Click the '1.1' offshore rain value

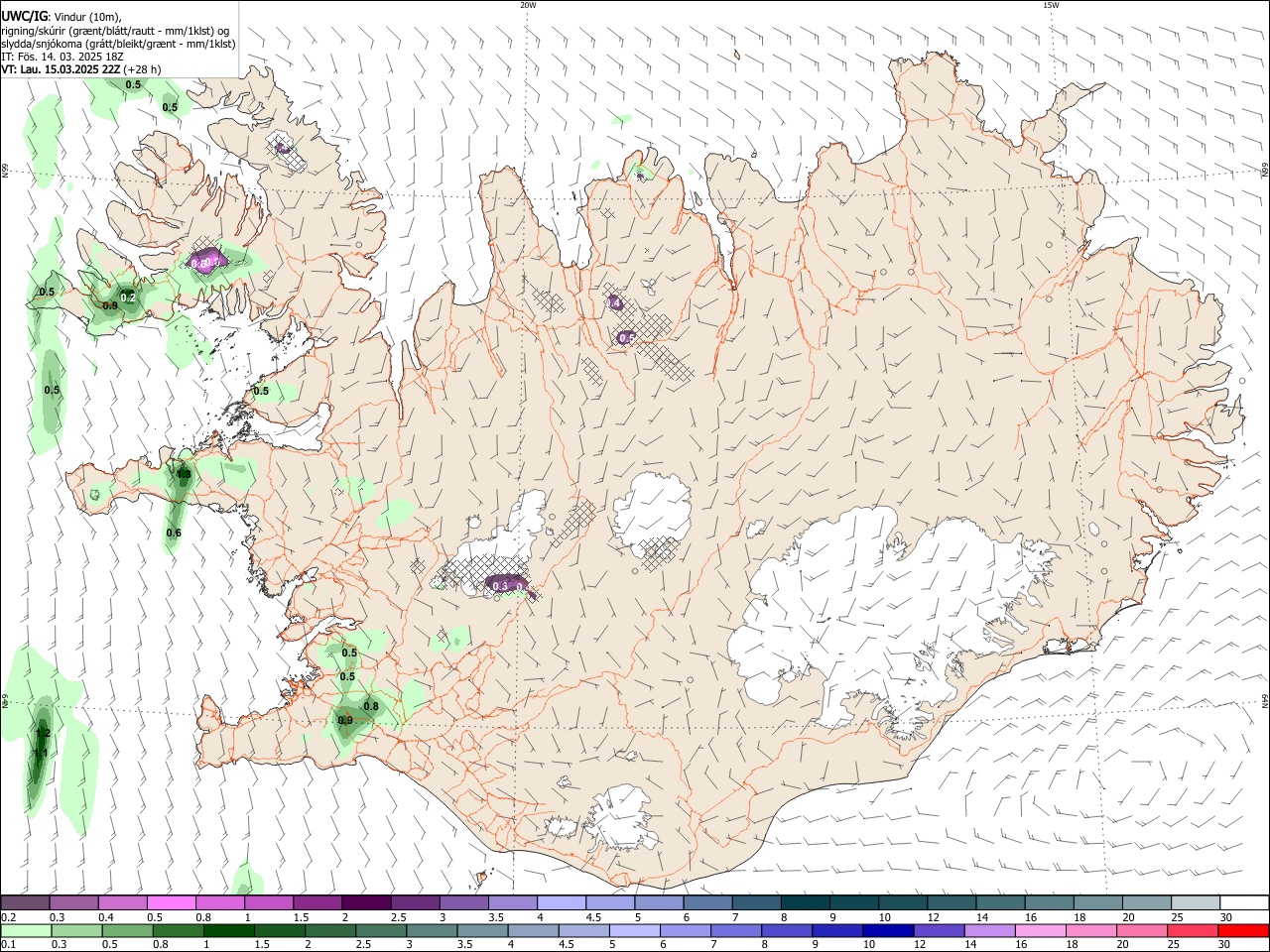point(41,754)
